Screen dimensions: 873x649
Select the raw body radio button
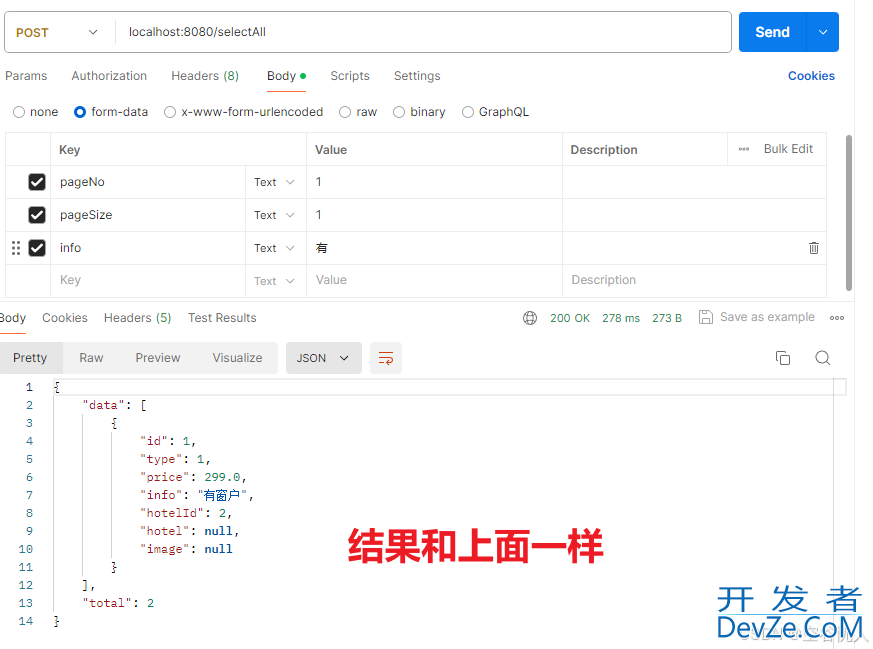coord(345,112)
